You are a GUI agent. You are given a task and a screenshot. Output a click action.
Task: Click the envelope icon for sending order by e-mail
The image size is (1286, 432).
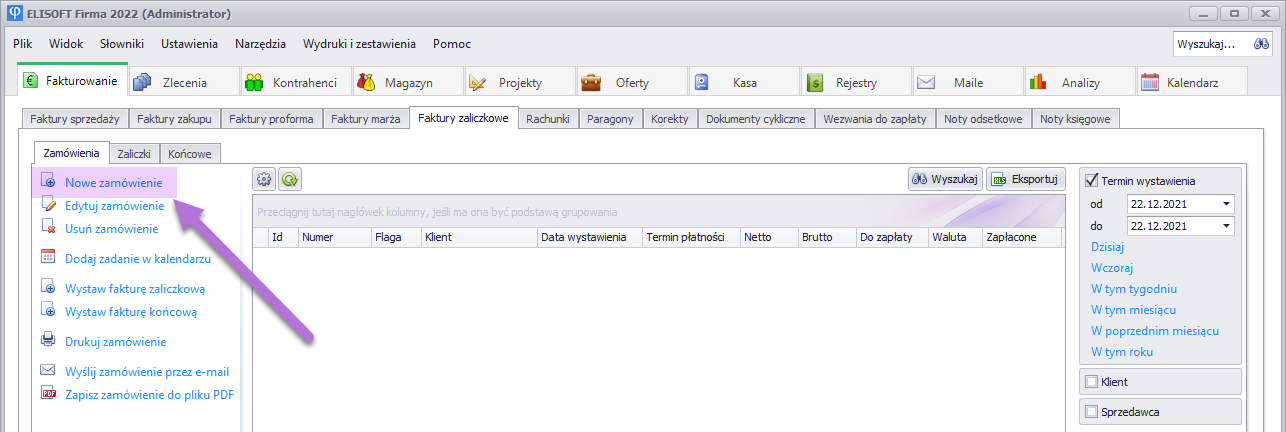click(49, 371)
